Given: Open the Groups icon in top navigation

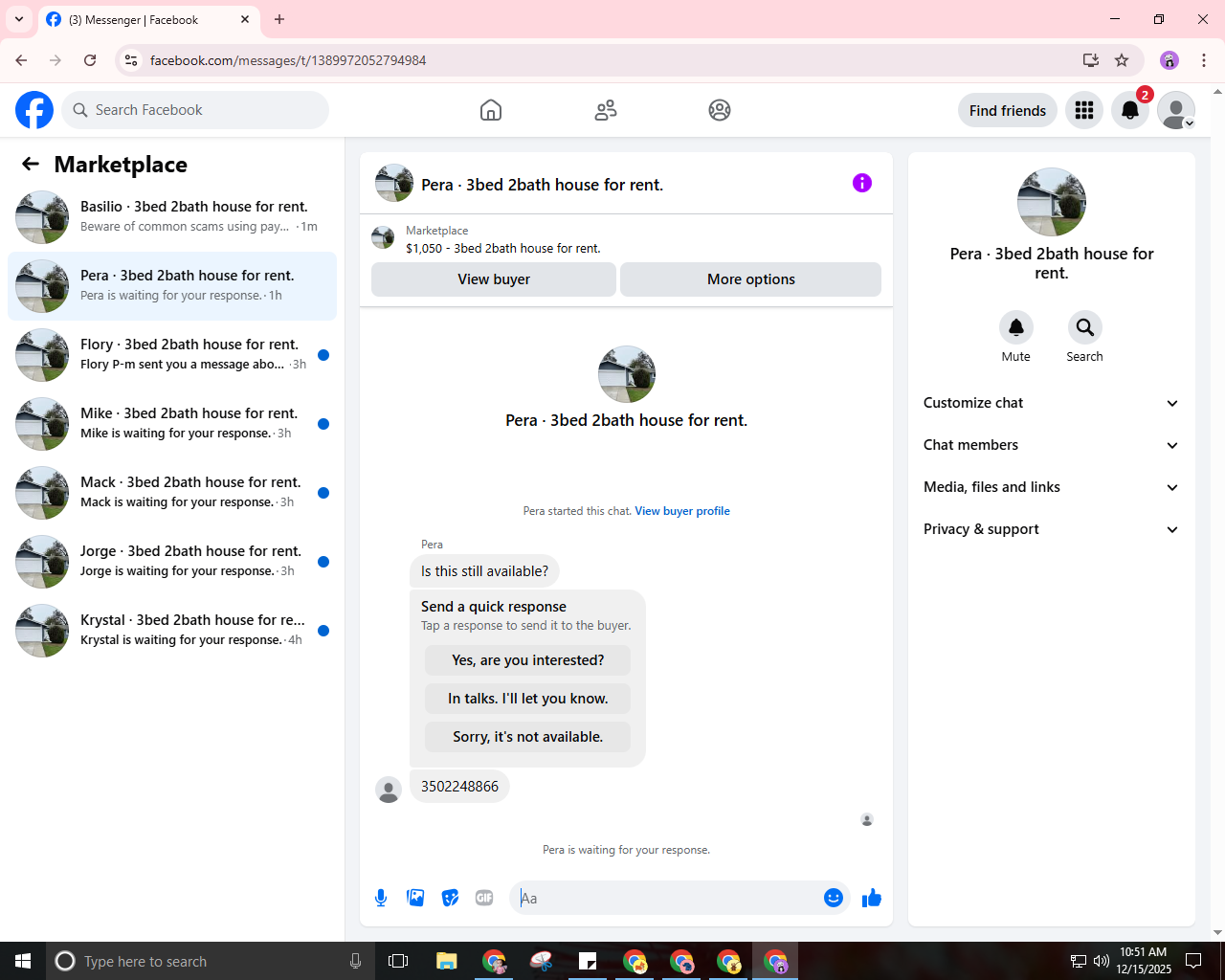Looking at the screenshot, I should (720, 110).
